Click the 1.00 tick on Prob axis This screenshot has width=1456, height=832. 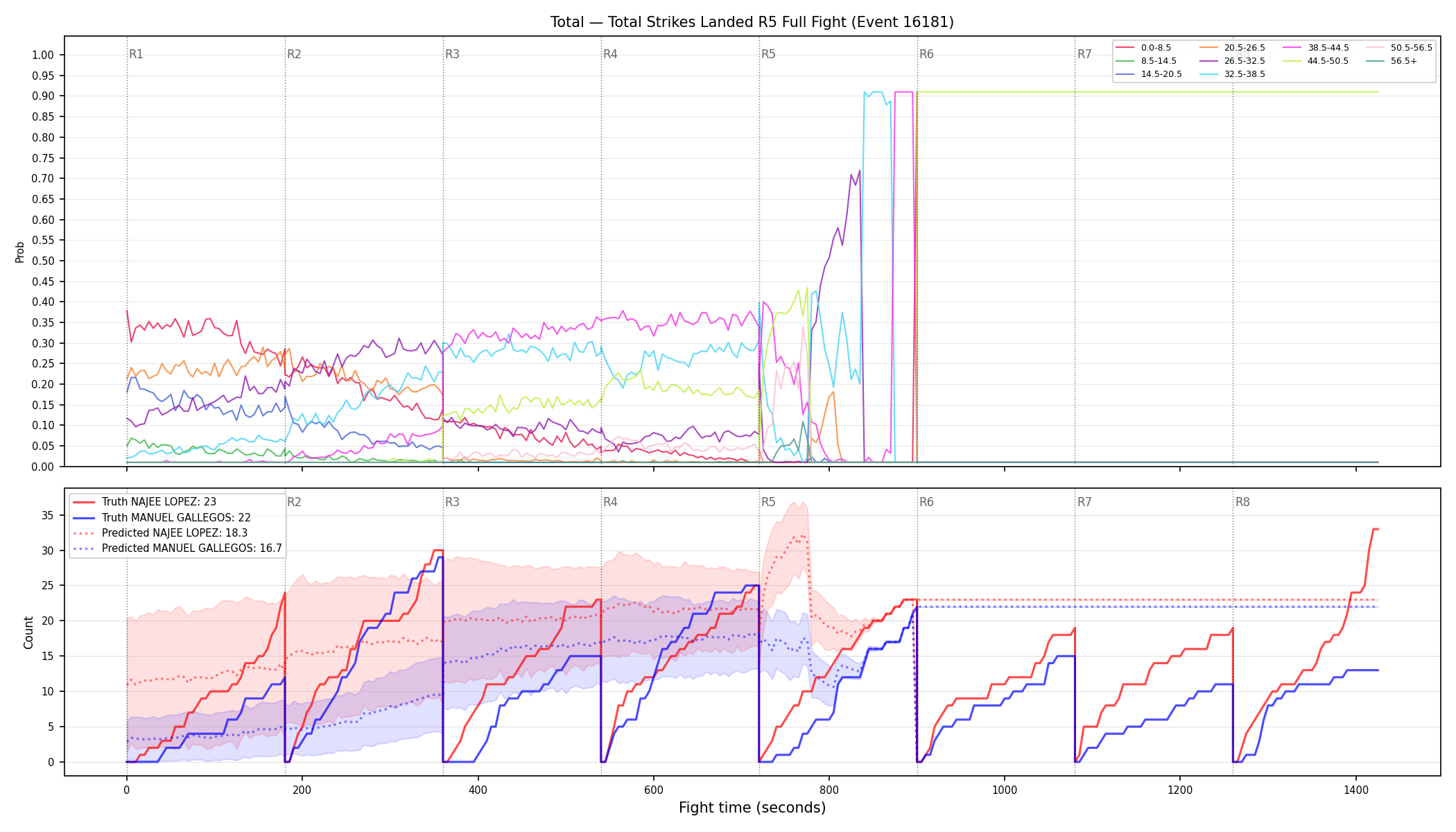(x=43, y=55)
